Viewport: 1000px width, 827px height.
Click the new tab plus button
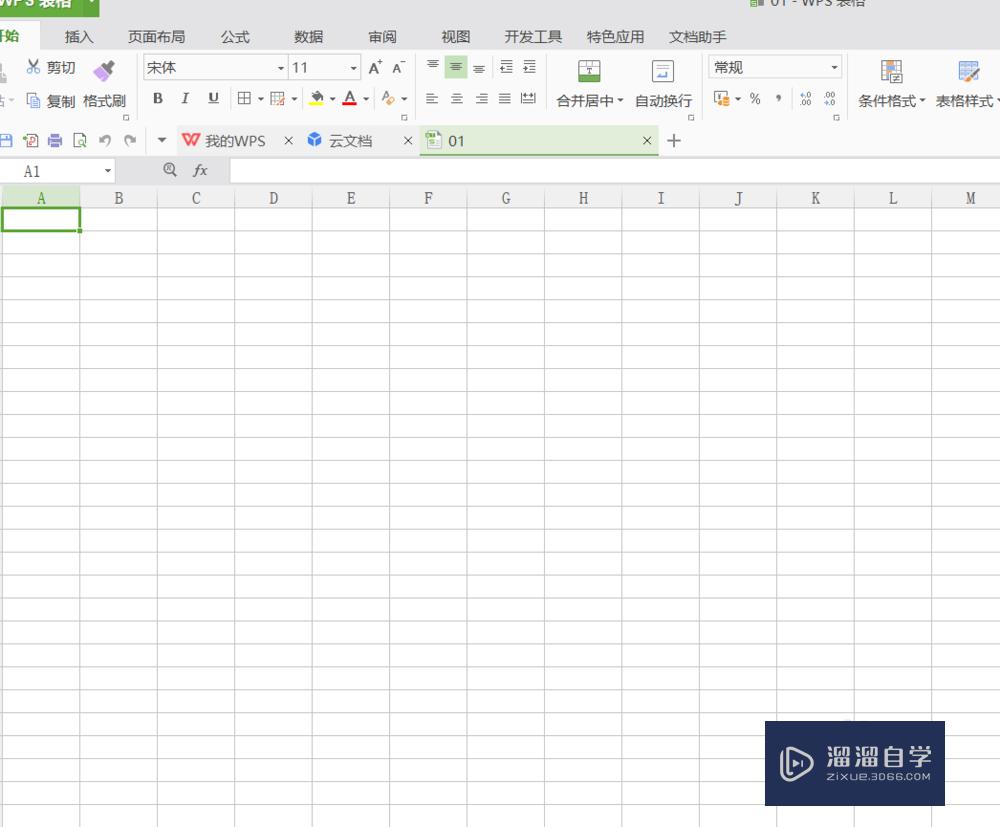click(x=673, y=141)
